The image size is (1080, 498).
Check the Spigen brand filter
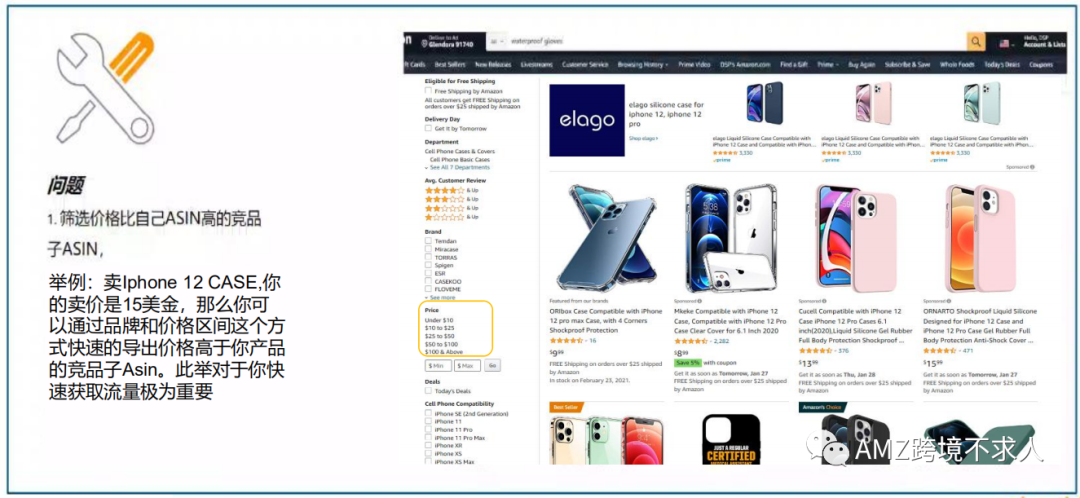(428, 265)
